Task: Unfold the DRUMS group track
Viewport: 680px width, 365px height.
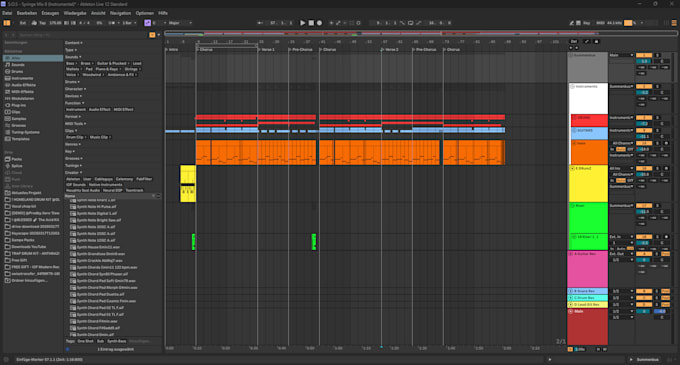Action: pyautogui.click(x=574, y=118)
